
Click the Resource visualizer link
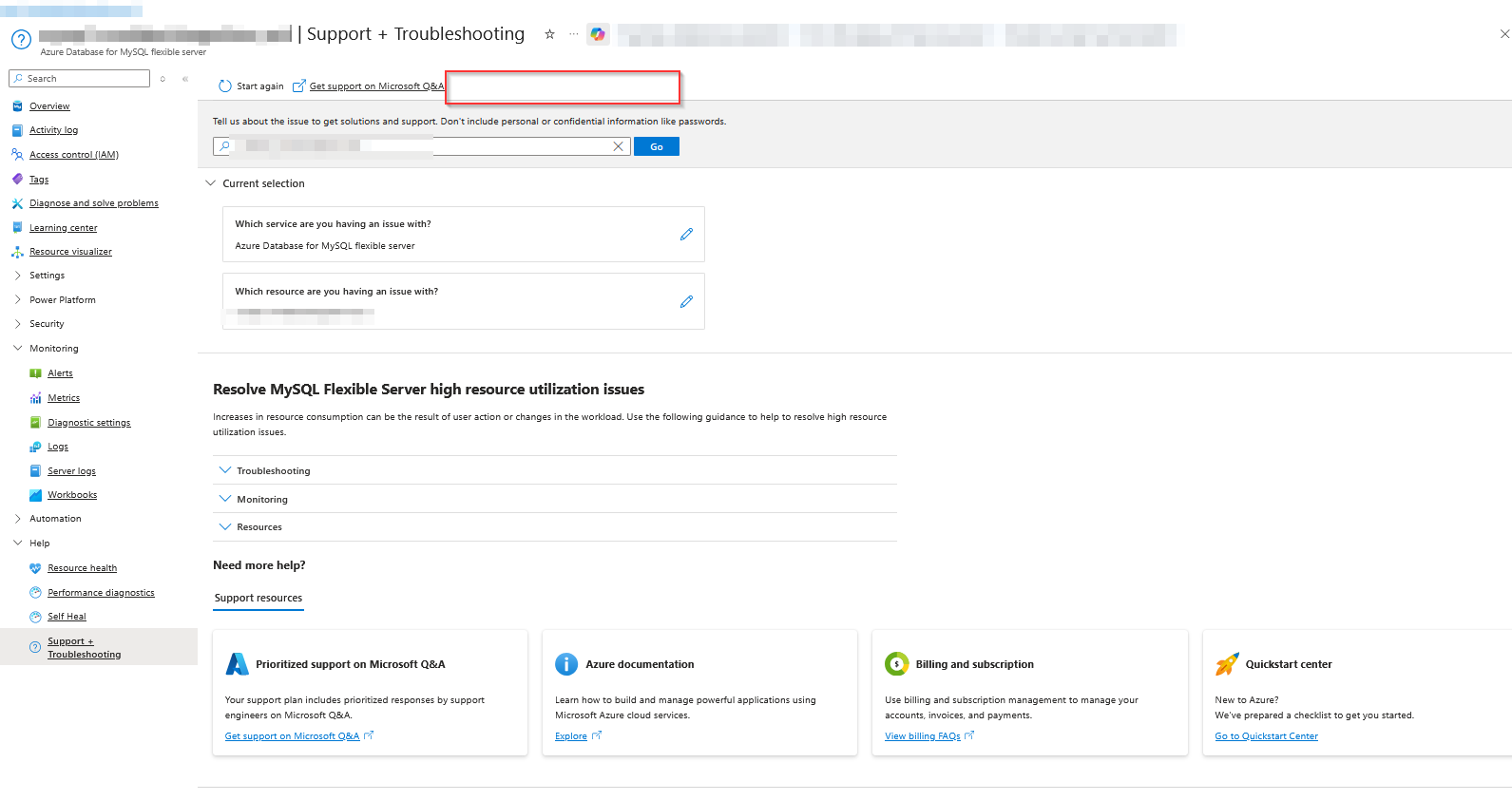click(70, 252)
